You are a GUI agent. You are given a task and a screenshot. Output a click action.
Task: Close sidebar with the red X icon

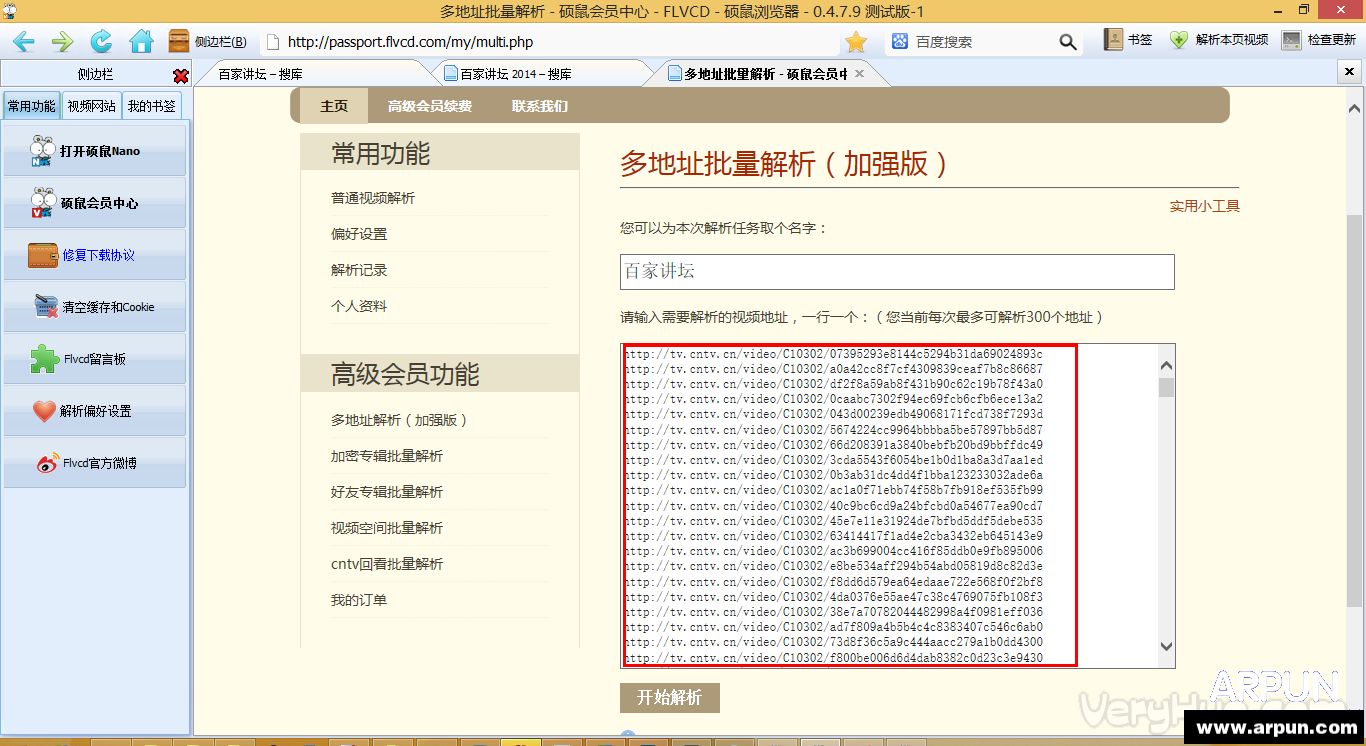tap(180, 76)
